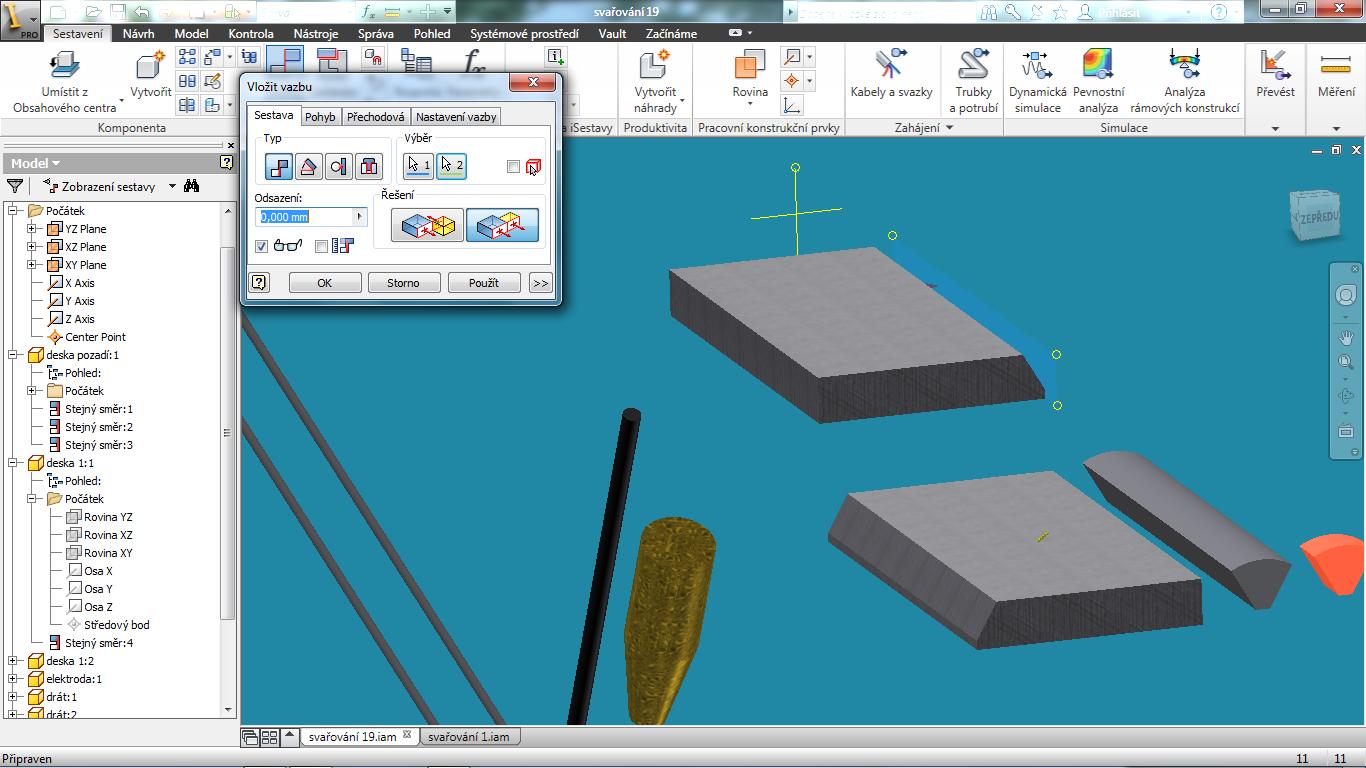1366x768 pixels.
Task: Open the Správa ribbon tab
Action: pos(376,33)
